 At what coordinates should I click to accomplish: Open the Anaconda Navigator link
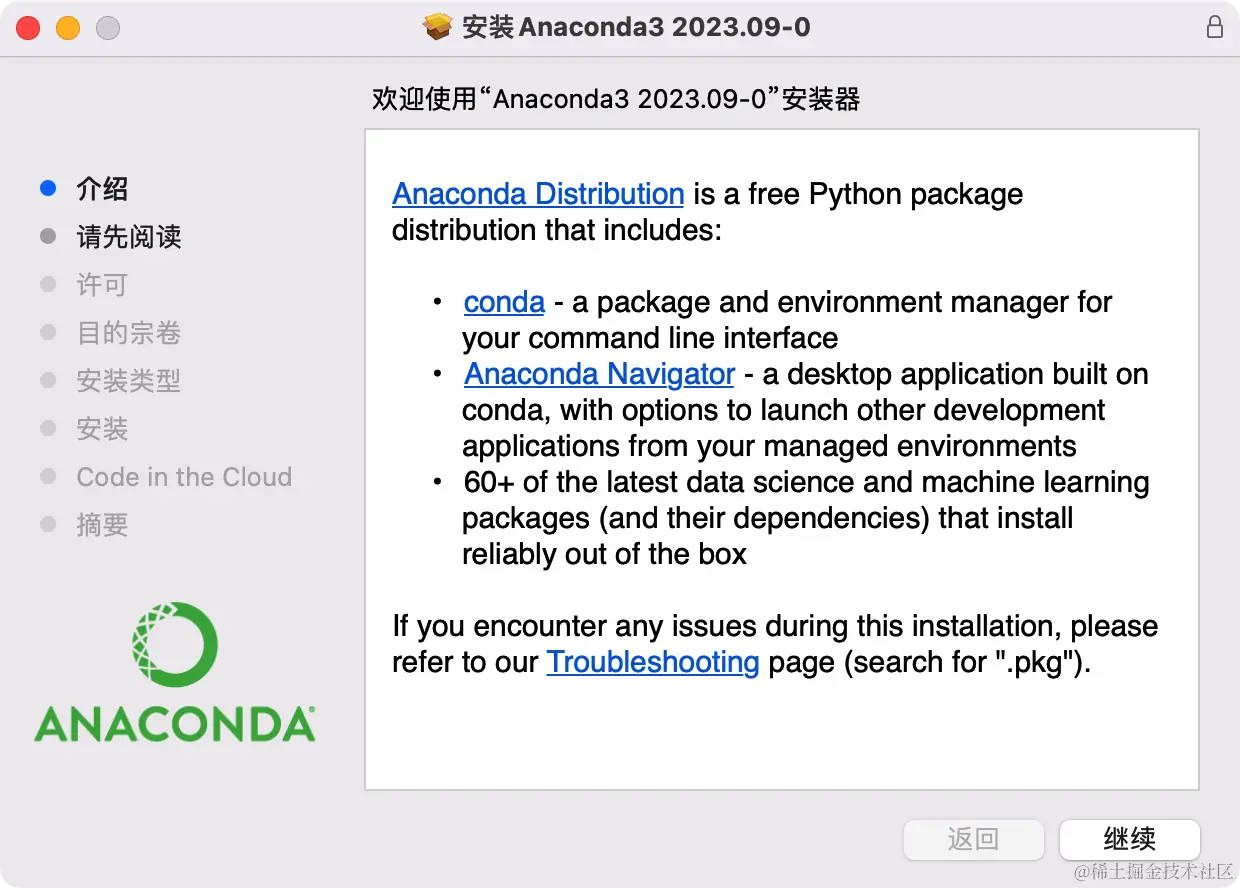tap(599, 373)
